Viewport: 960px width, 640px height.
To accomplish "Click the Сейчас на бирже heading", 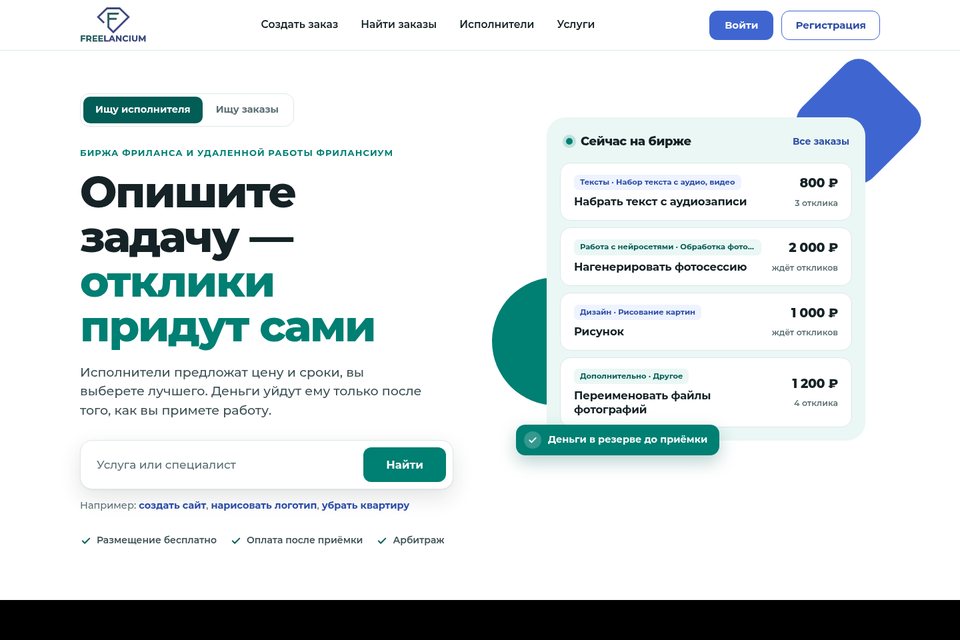I will point(636,141).
